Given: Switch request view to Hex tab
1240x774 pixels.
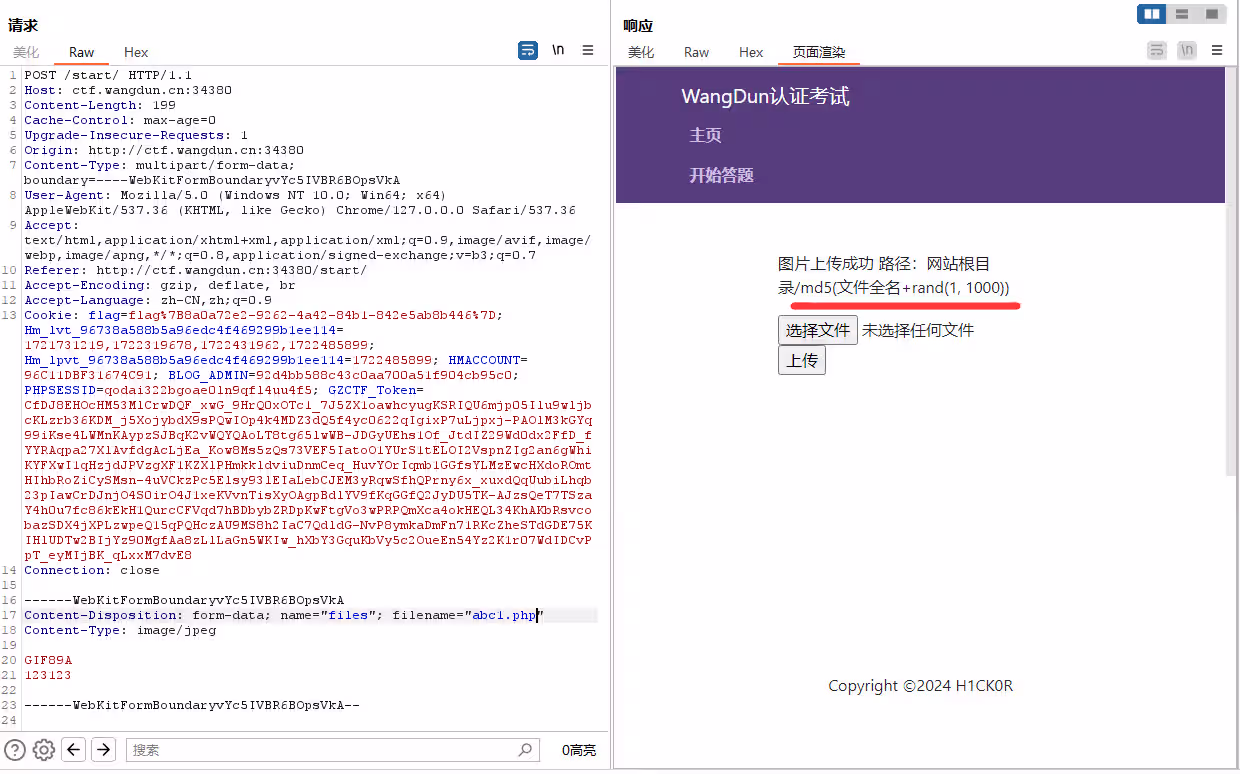Looking at the screenshot, I should pyautogui.click(x=136, y=52).
